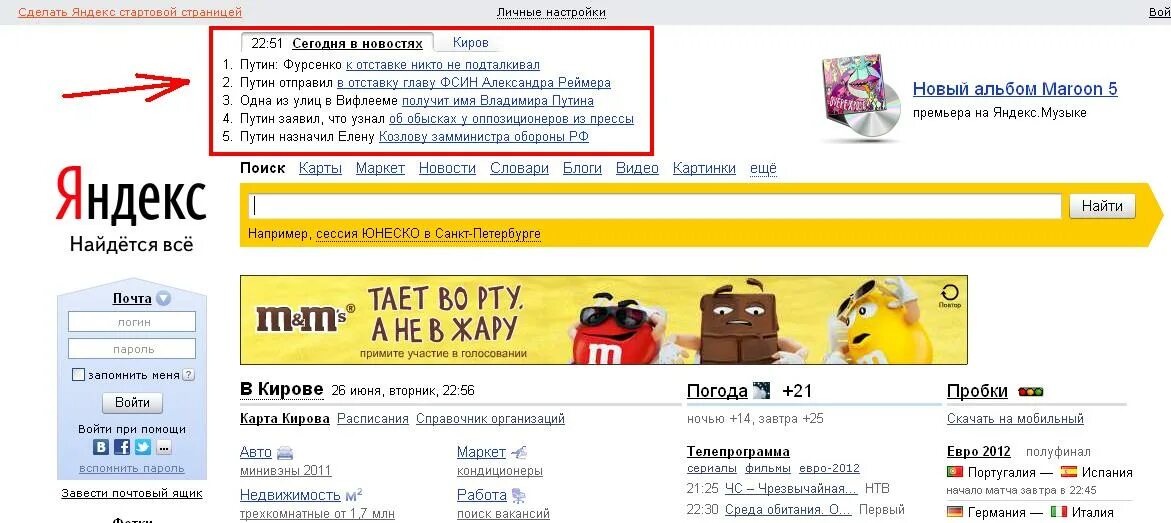
Task: Click the Найти search button
Action: point(1102,206)
